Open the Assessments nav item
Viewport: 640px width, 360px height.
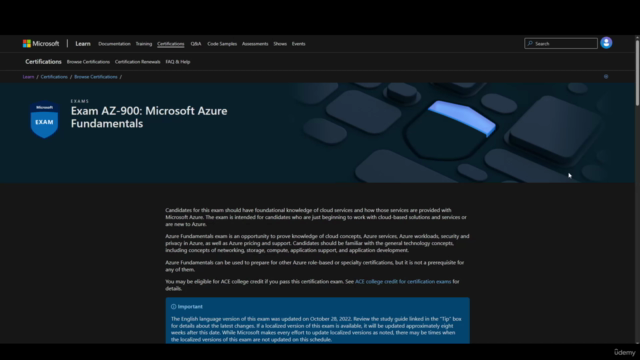point(255,44)
